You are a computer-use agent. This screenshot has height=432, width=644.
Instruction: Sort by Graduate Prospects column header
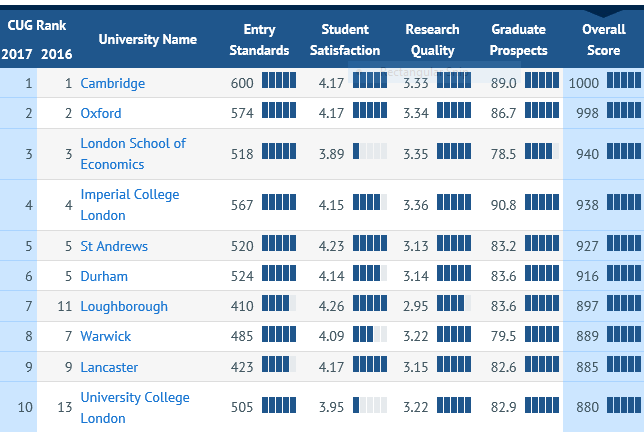click(x=519, y=40)
